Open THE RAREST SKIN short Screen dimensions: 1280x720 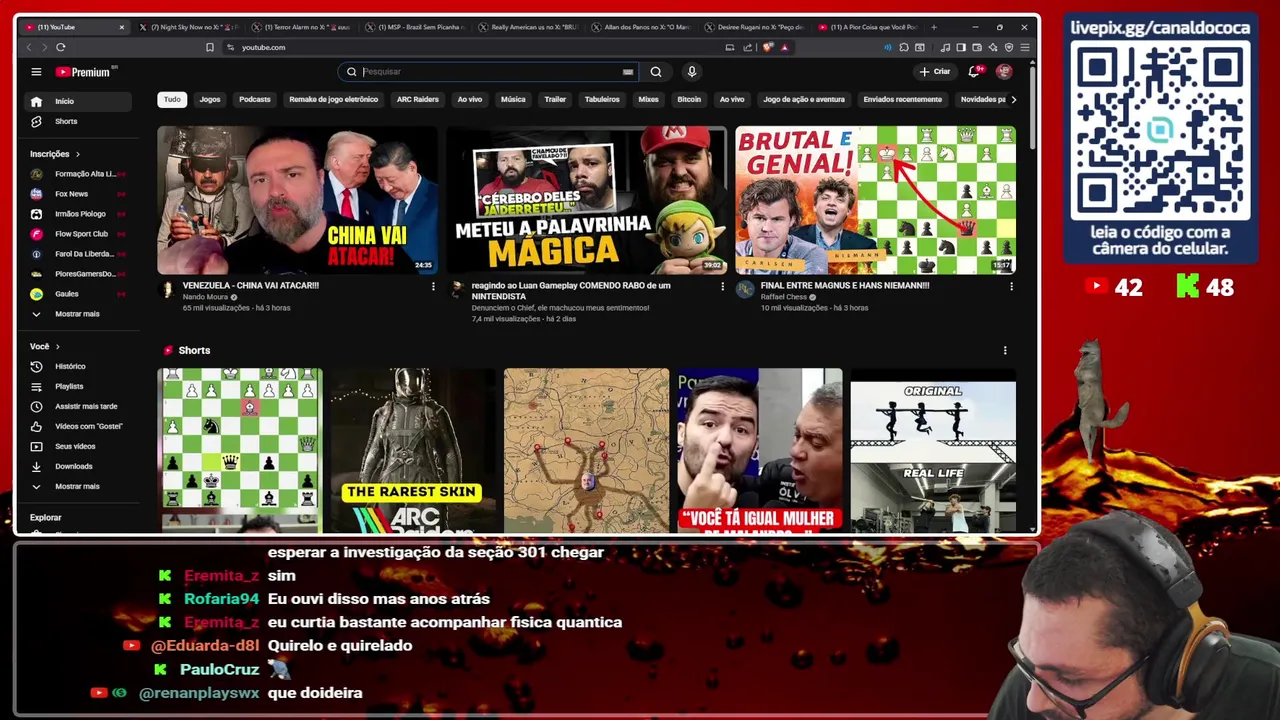(413, 450)
